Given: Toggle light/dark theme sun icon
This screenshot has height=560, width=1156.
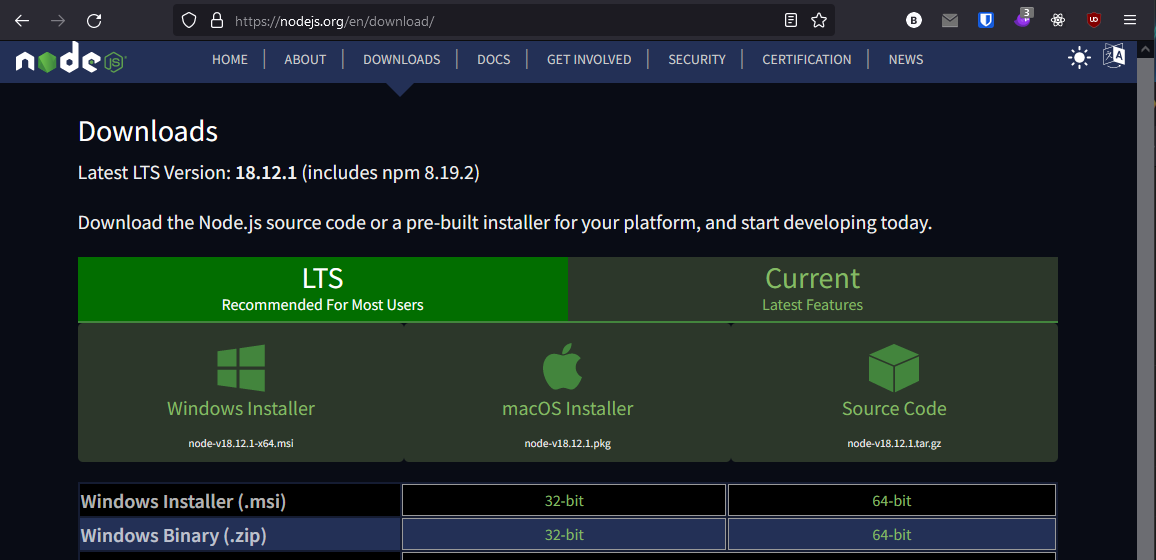Looking at the screenshot, I should (x=1079, y=58).
